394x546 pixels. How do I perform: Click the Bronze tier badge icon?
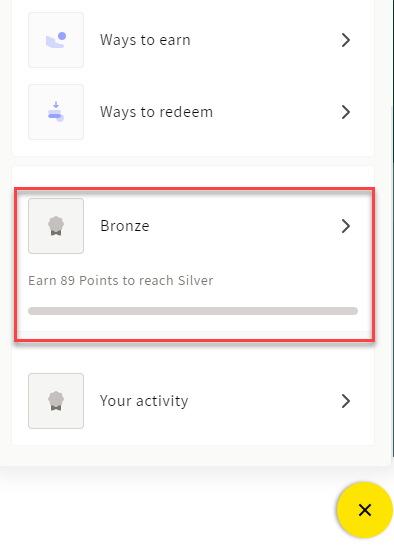tap(56, 226)
